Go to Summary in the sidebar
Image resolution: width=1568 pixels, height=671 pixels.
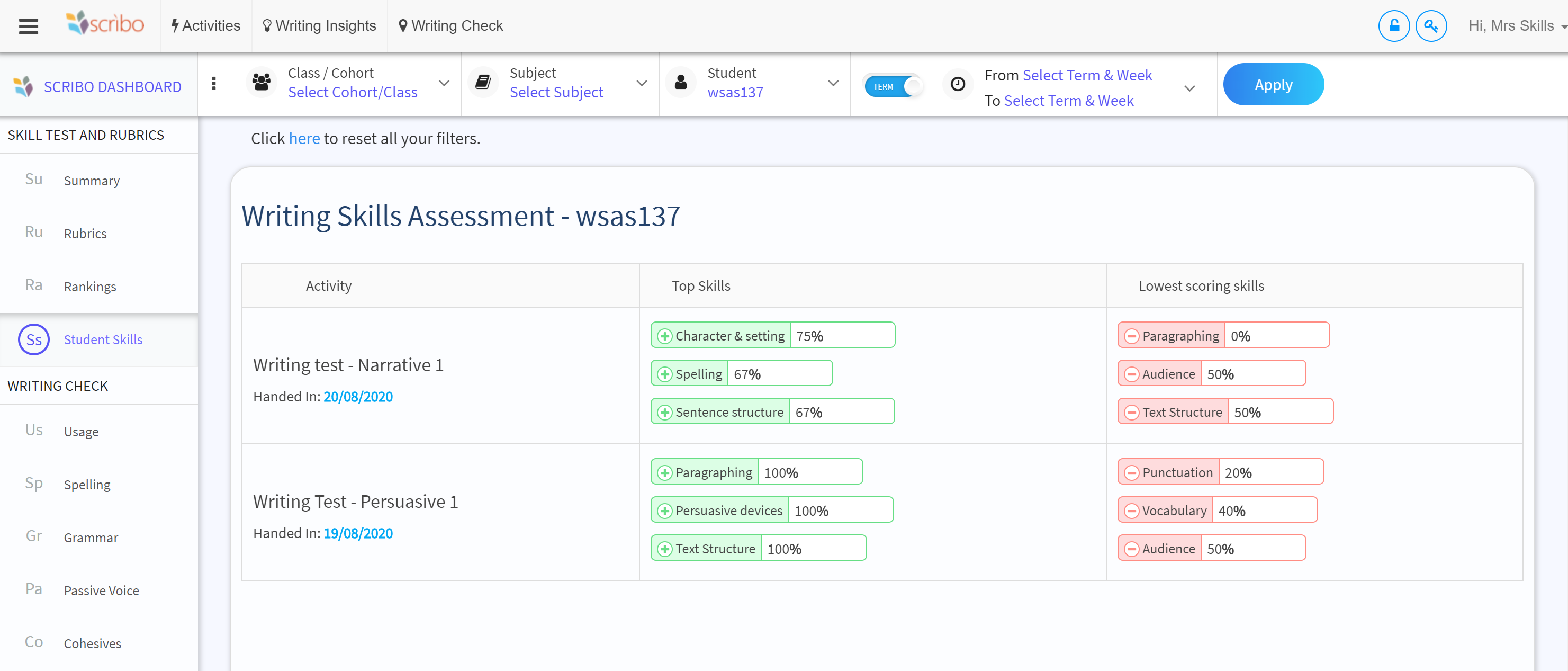click(x=92, y=181)
